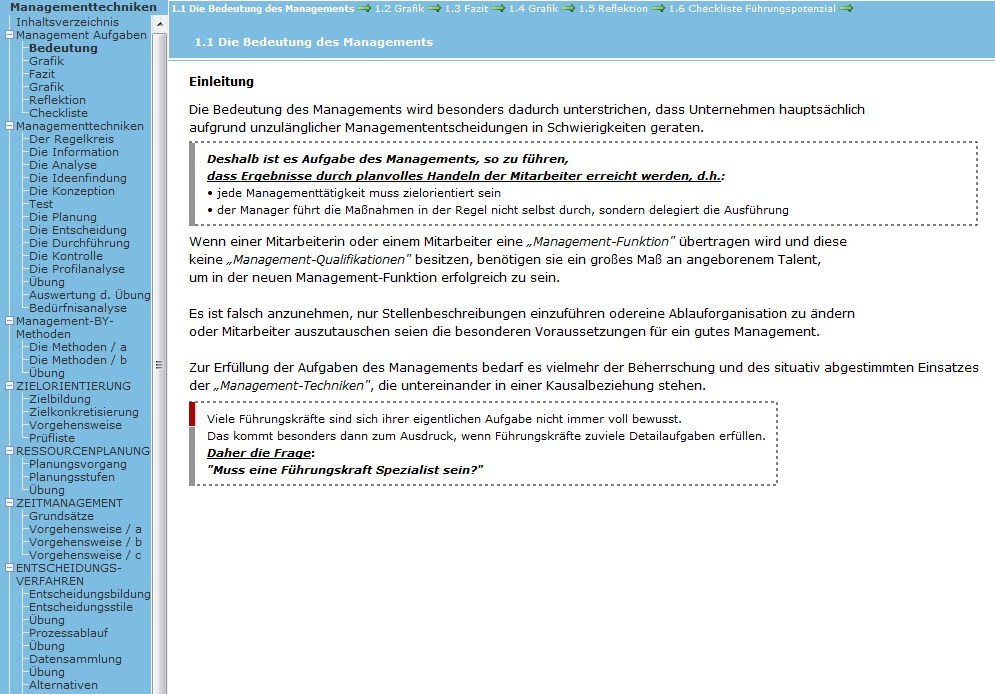This screenshot has height=694, width=995.
Task: Click the sidebar scrollbar thumb
Action: tap(160, 364)
